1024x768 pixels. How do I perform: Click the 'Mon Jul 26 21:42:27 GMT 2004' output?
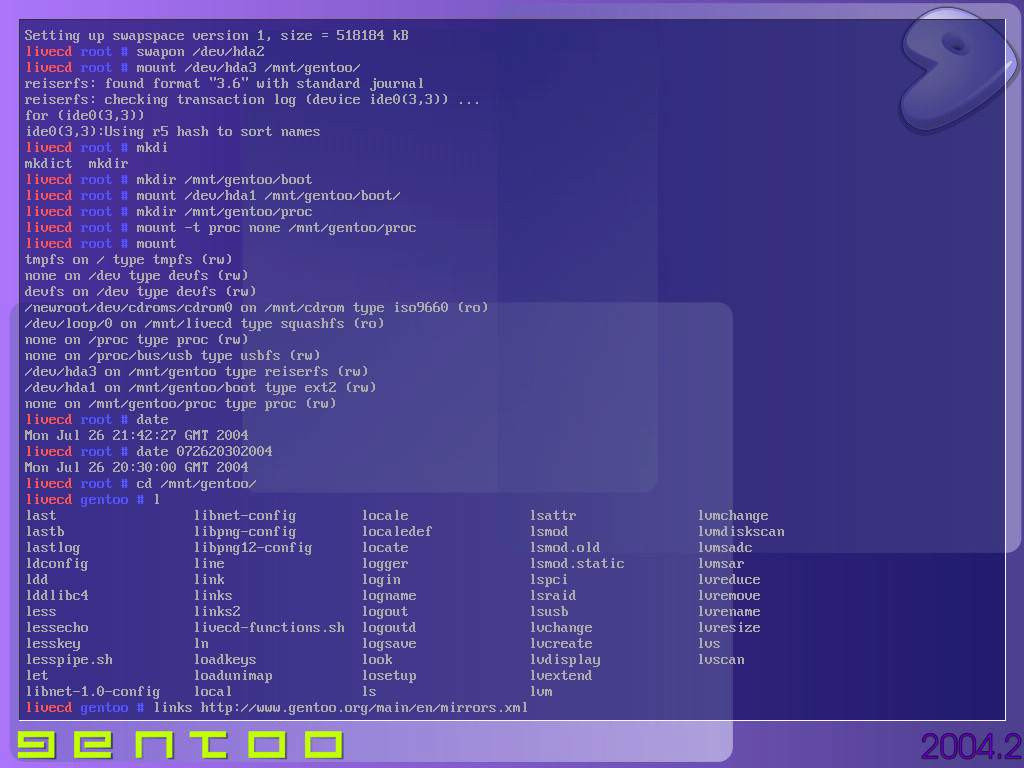pyautogui.click(x=136, y=436)
